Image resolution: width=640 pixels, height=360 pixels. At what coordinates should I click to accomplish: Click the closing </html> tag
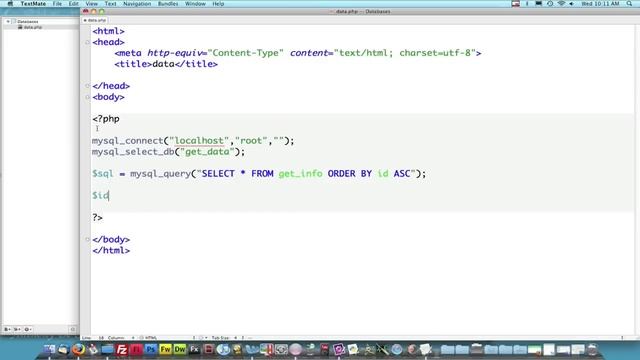point(111,251)
